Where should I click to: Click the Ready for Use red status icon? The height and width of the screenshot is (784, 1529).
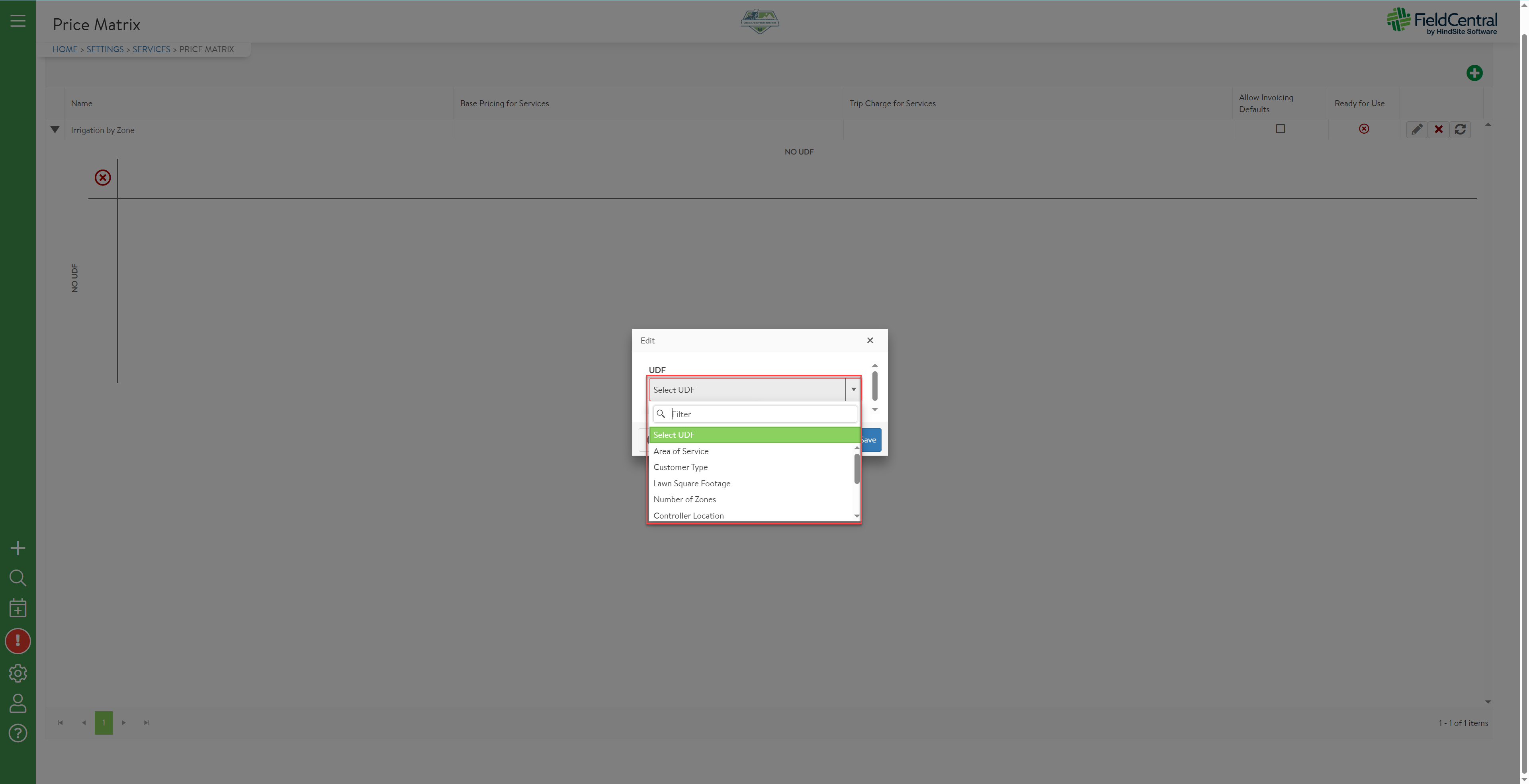[x=1363, y=129]
